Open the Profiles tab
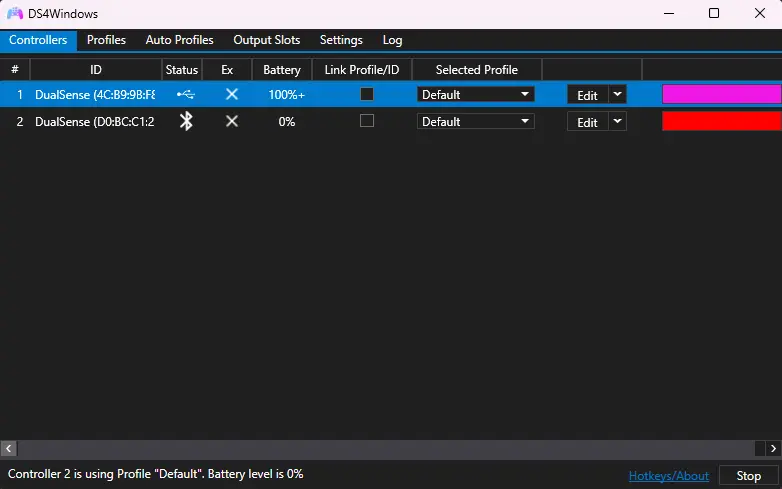The height and width of the screenshot is (489, 782). click(x=106, y=40)
